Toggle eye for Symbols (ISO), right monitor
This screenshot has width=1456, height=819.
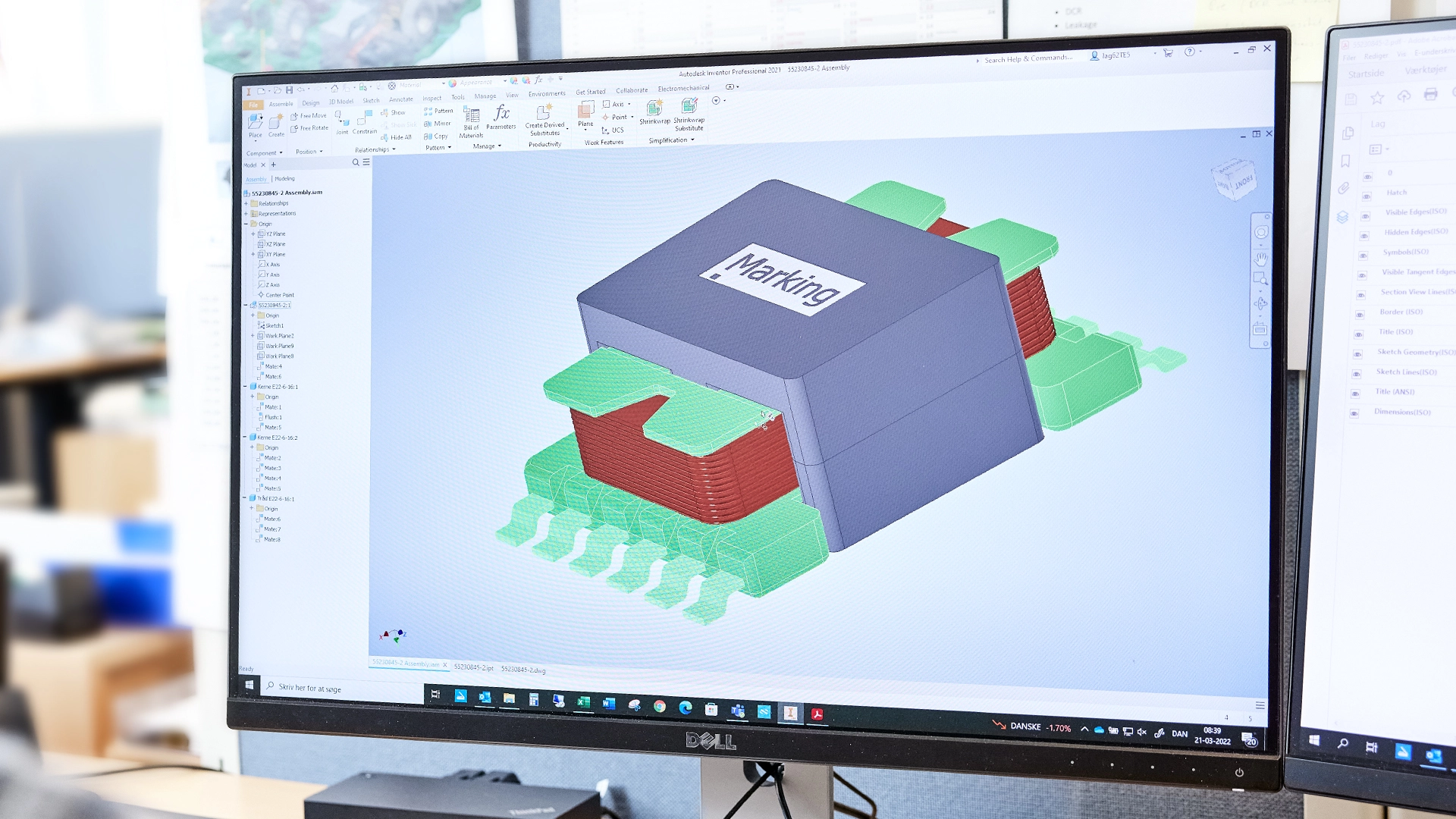[1363, 256]
